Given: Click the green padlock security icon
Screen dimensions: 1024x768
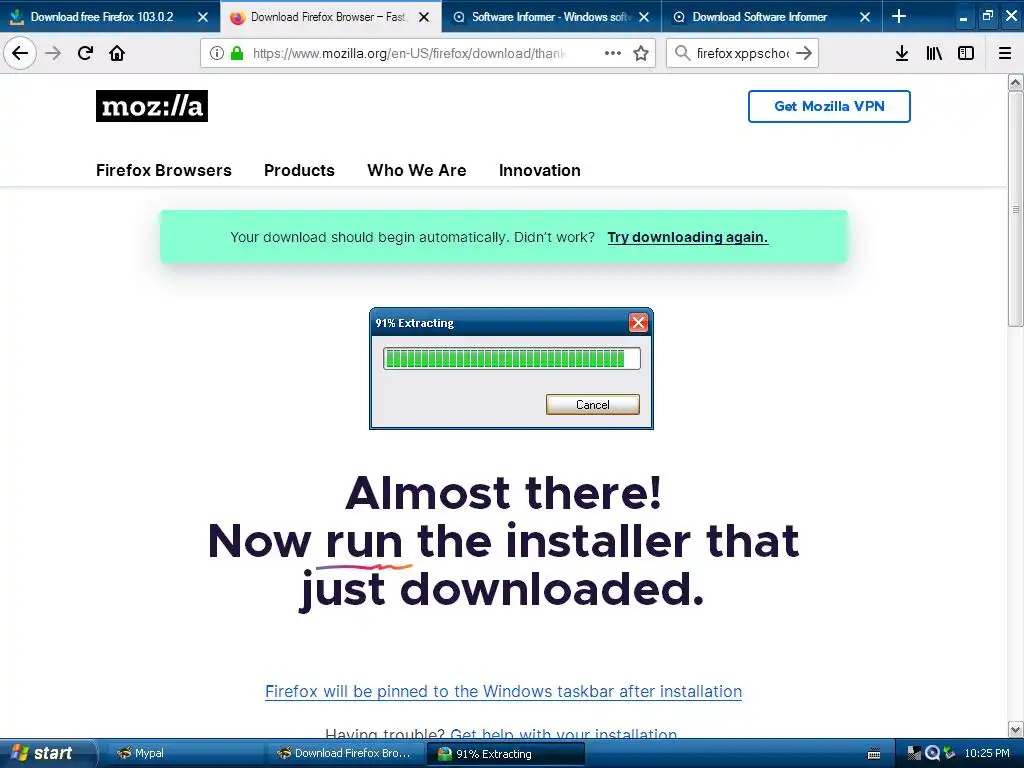Looking at the screenshot, I should 237,53.
